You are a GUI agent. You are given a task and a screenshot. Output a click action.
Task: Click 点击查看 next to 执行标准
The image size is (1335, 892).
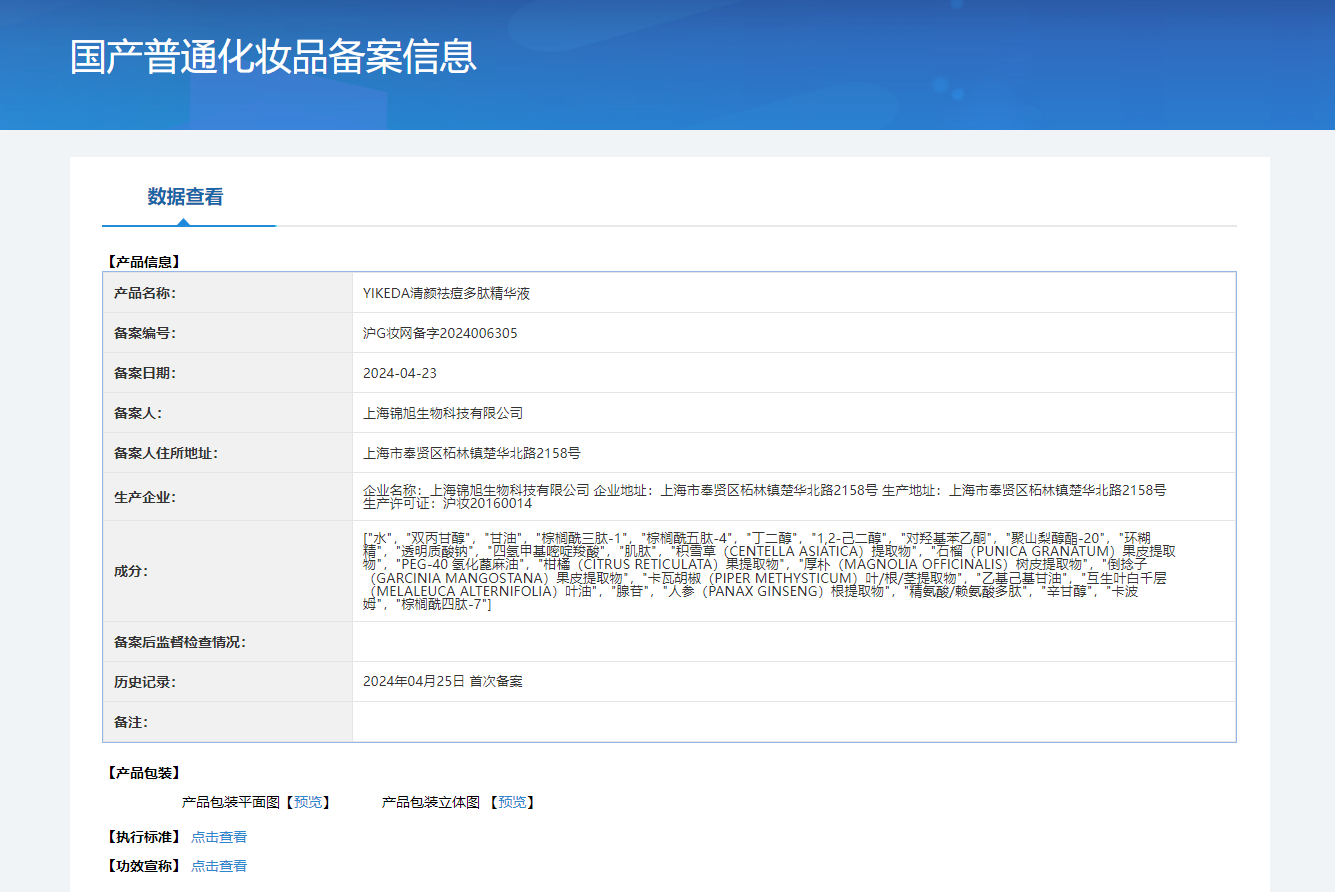tap(219, 837)
